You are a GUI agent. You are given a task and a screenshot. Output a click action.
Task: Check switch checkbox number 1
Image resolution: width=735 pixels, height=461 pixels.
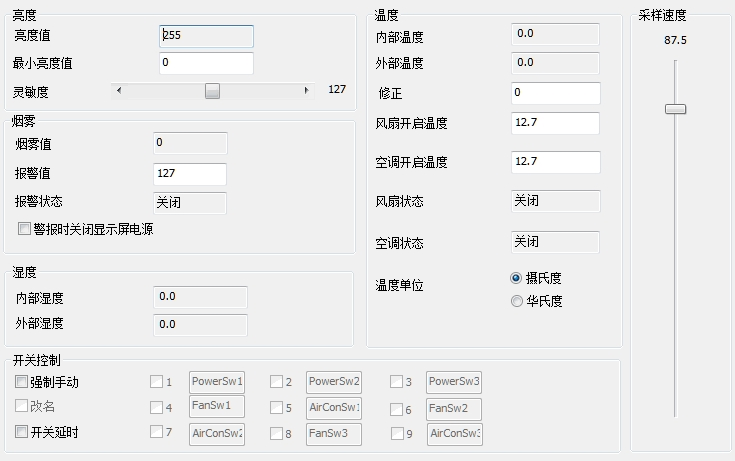point(156,382)
